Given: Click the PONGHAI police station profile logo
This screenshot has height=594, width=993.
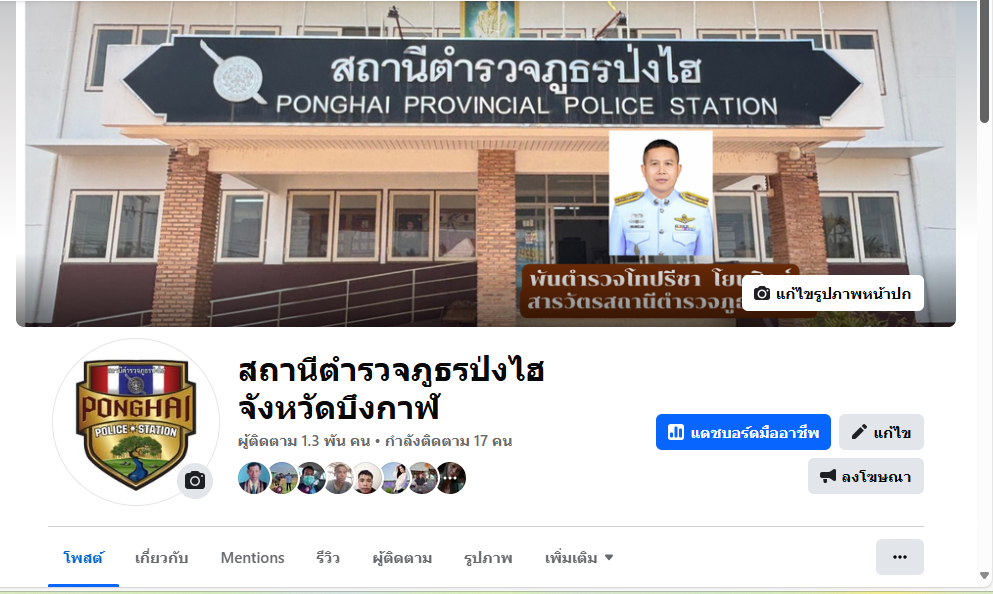Looking at the screenshot, I should tap(136, 422).
